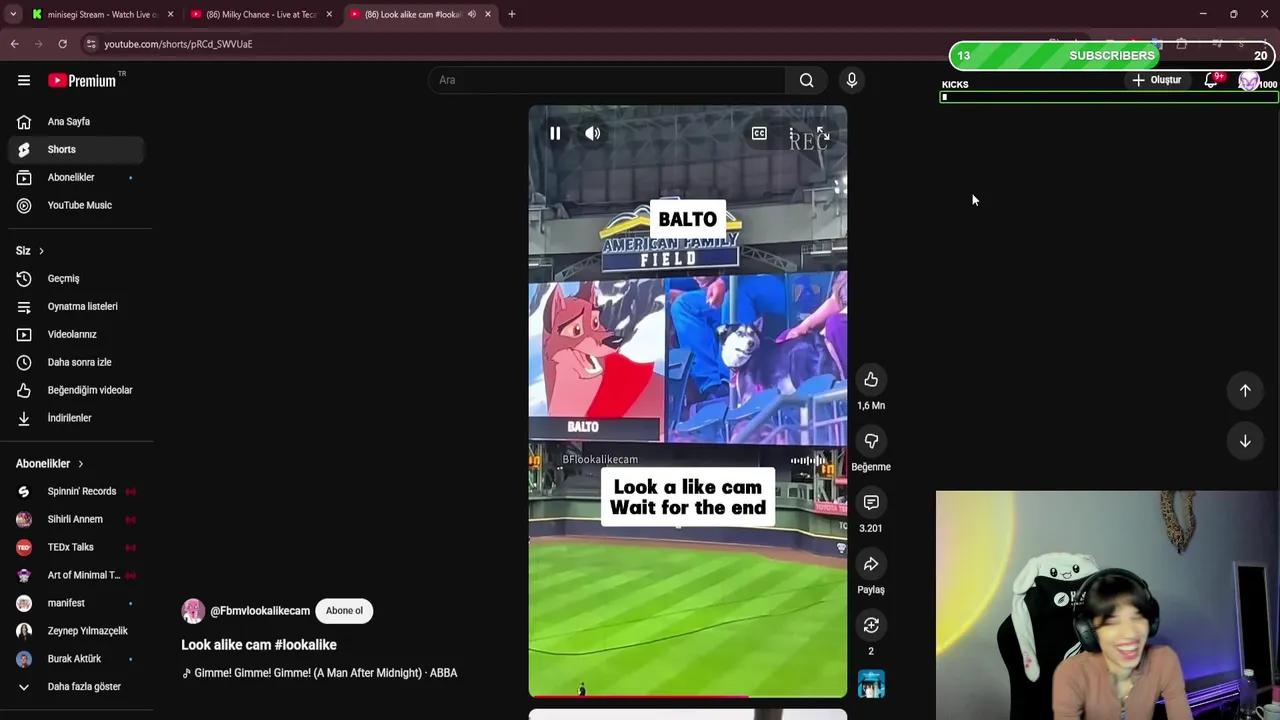
Task: Go to Ana Sayfa home
Action: point(76,121)
